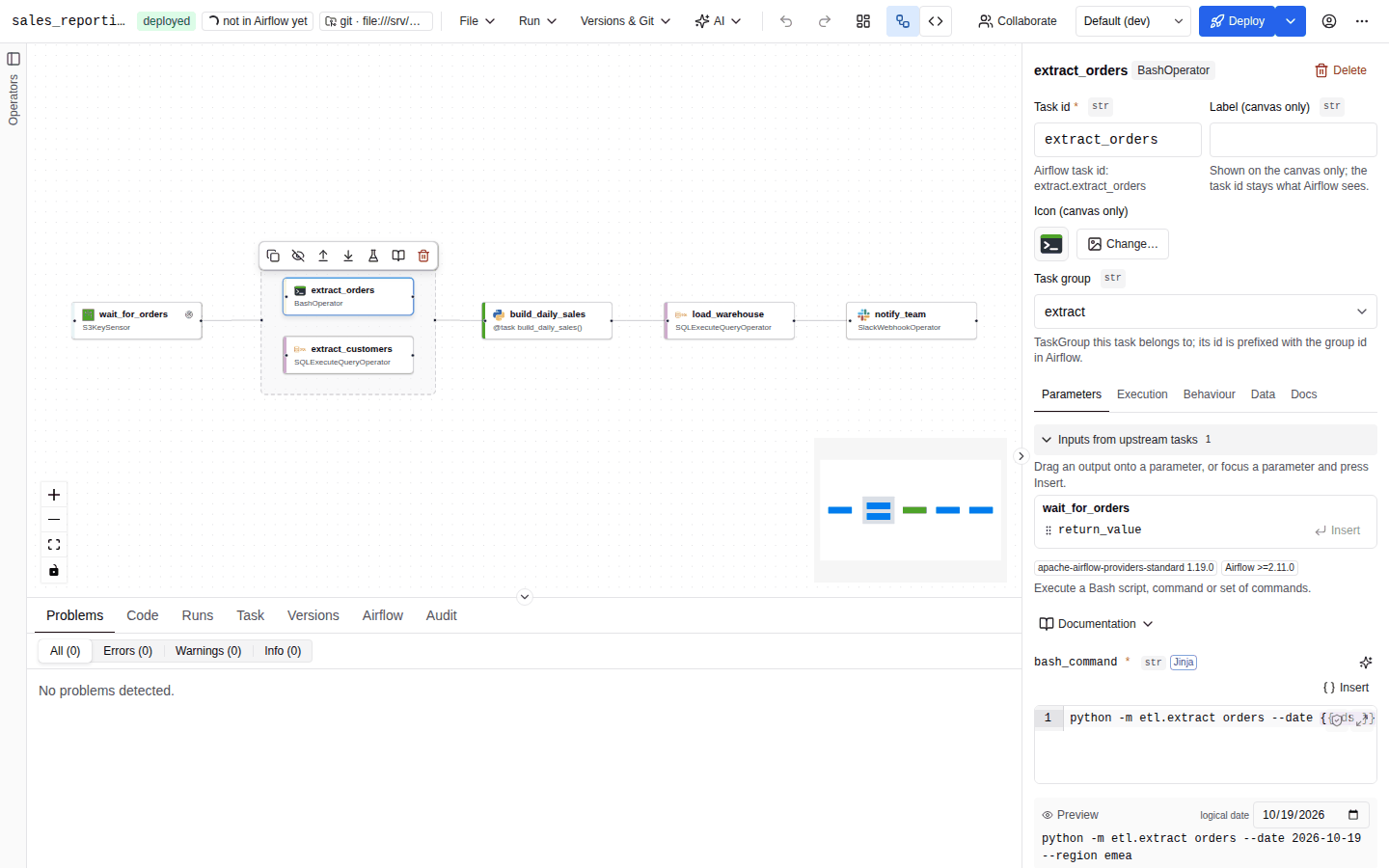Click the upward arrow icon in node toolbar

click(323, 256)
